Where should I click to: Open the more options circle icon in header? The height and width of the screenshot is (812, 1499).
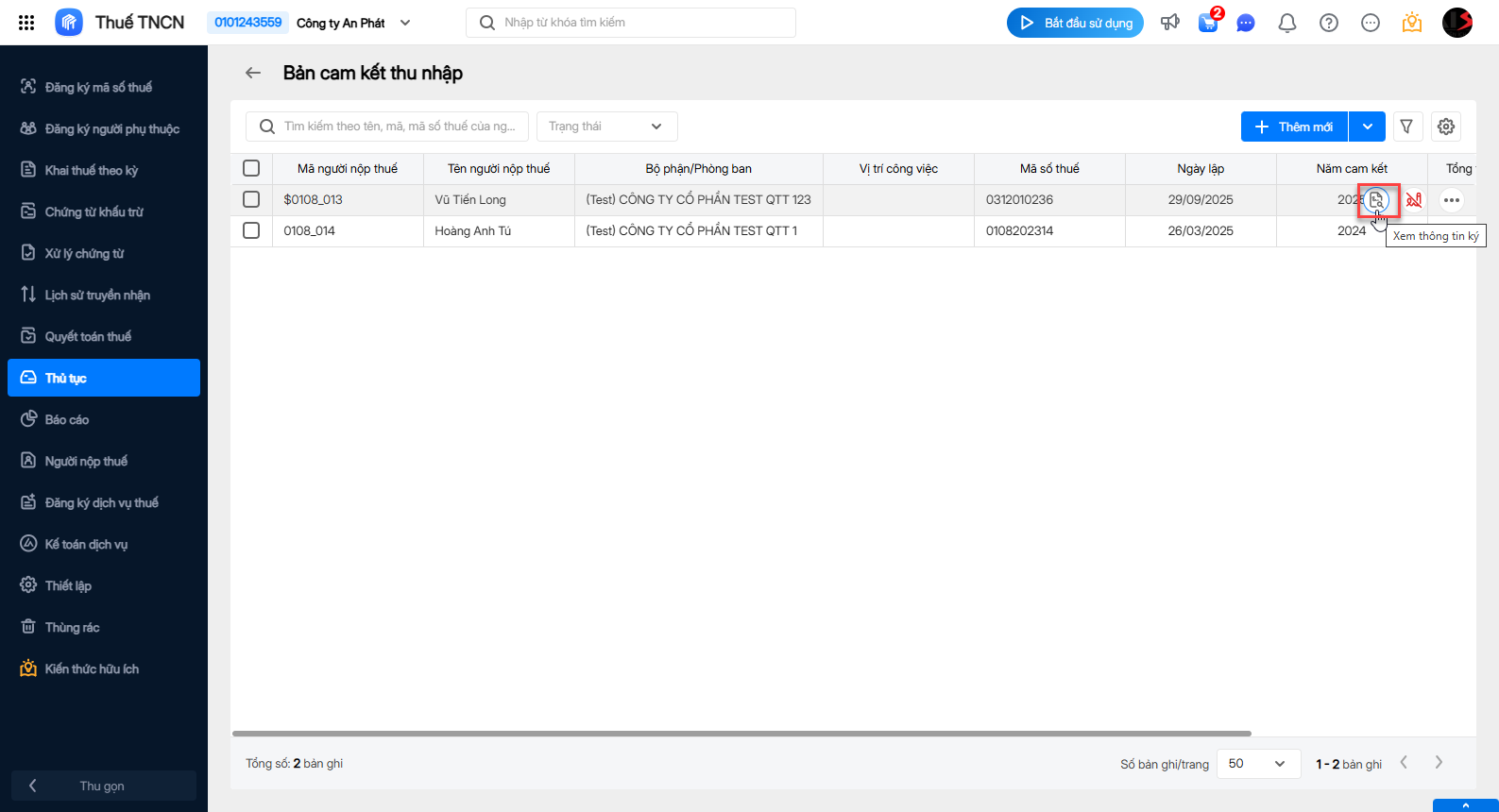click(1371, 23)
